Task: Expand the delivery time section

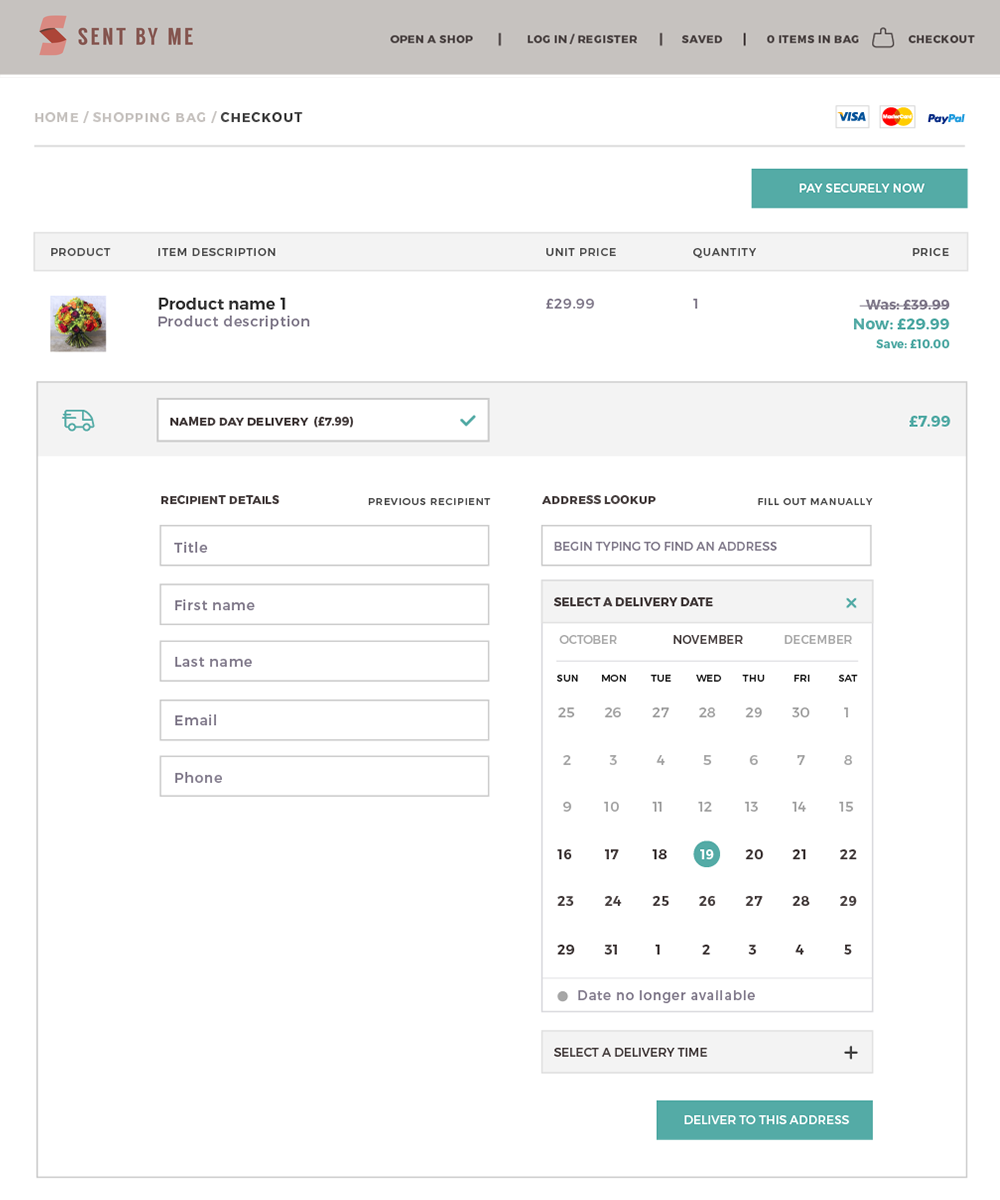Action: (851, 1052)
